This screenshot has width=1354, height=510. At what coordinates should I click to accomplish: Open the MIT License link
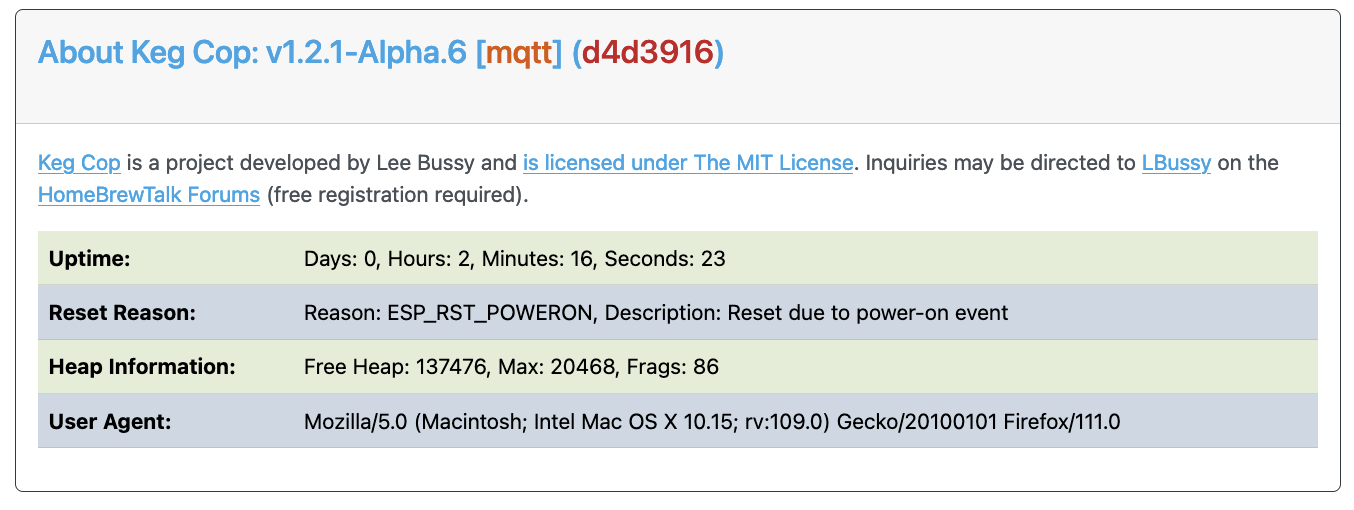687,163
